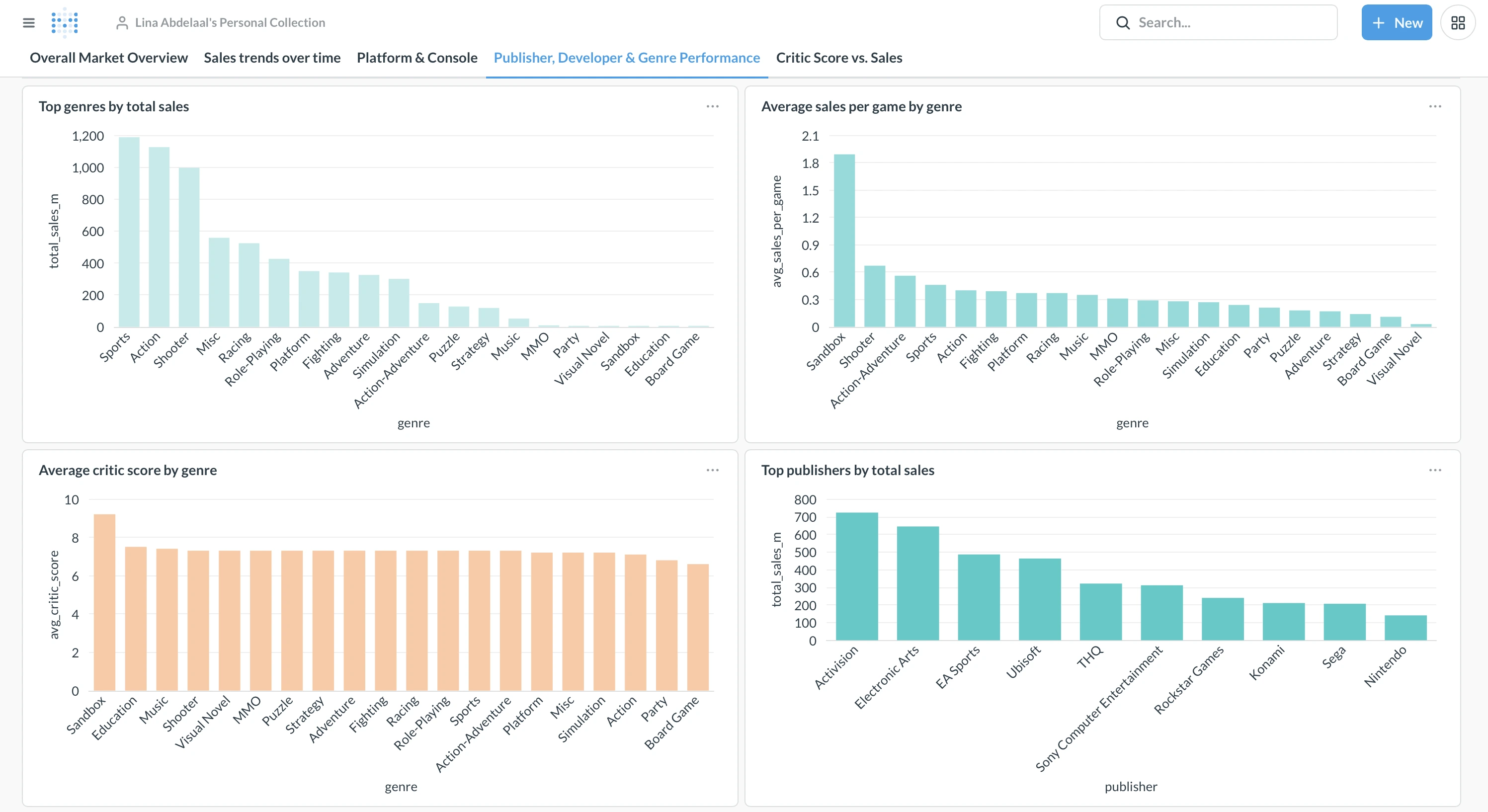Switch to Sales trends over time tab
The width and height of the screenshot is (1488, 812).
(272, 58)
